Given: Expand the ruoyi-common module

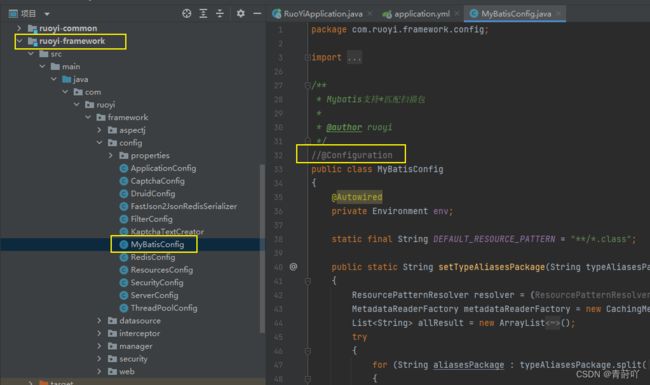Looking at the screenshot, I should (19, 28).
